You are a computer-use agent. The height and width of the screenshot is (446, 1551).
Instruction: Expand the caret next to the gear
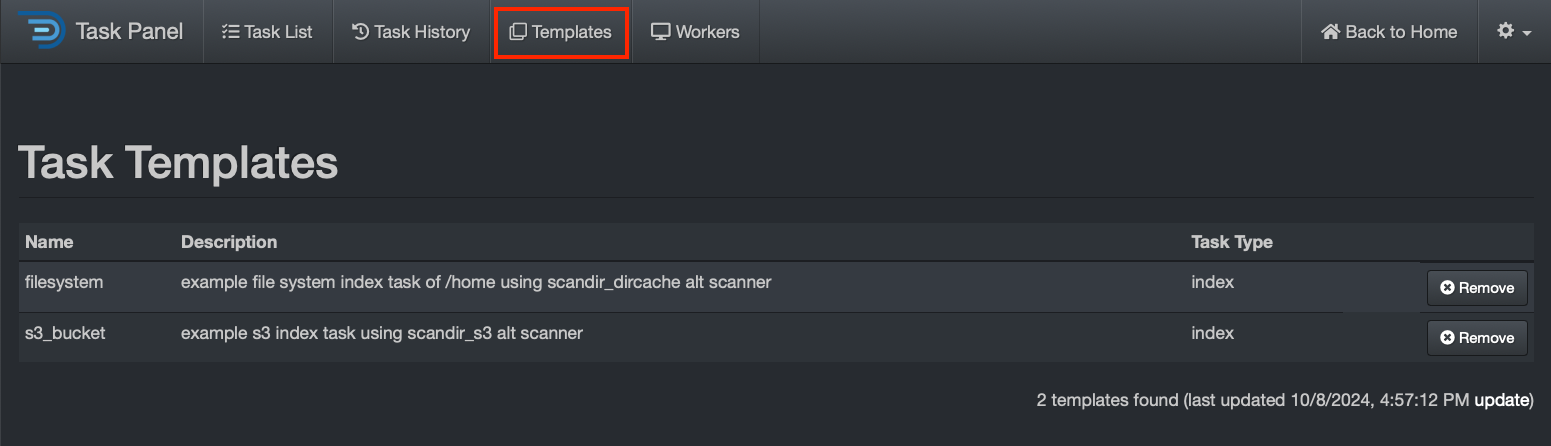tap(1527, 33)
